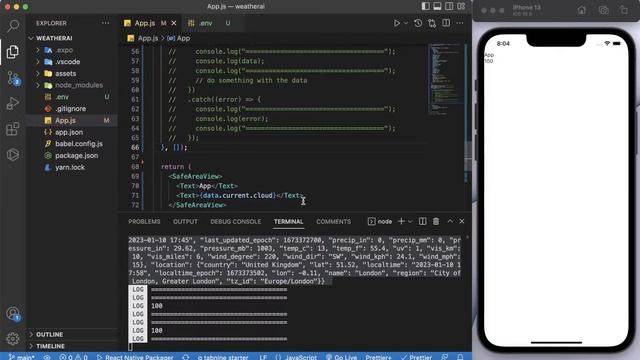Open the Extensions view

13,129
